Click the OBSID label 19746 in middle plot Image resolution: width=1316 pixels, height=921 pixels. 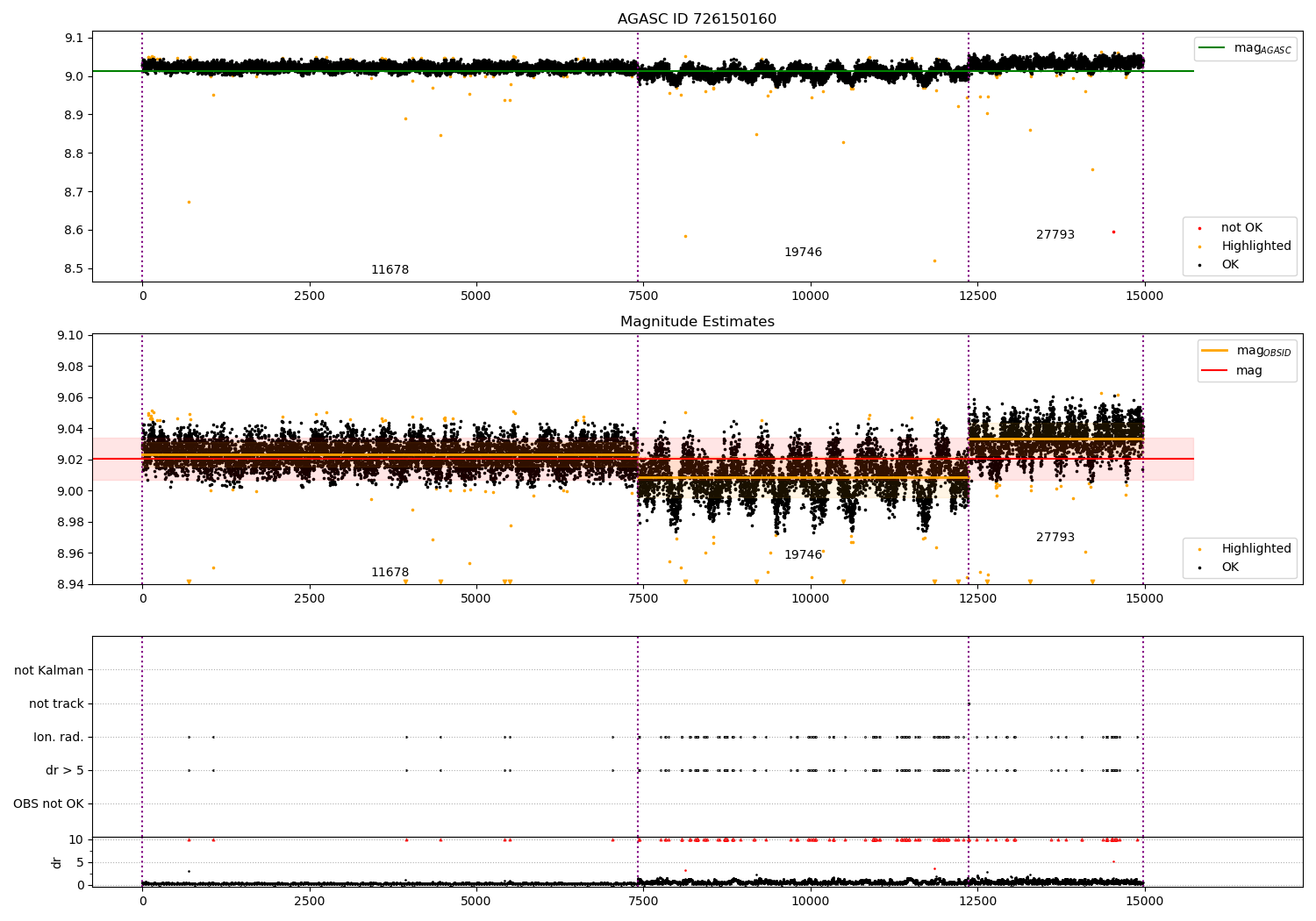(803, 555)
